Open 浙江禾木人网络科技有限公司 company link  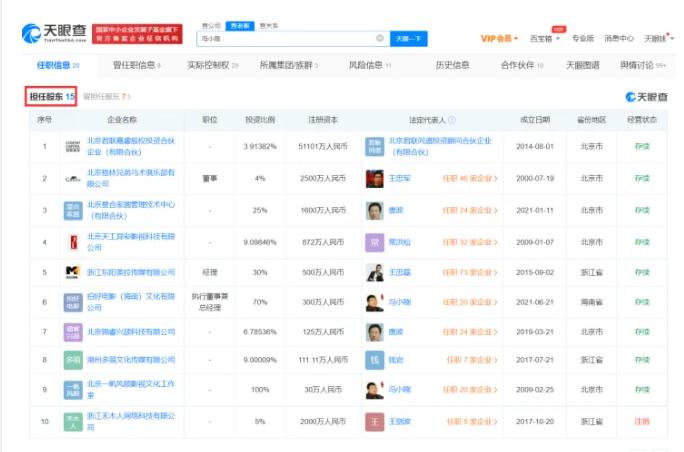[131, 421]
